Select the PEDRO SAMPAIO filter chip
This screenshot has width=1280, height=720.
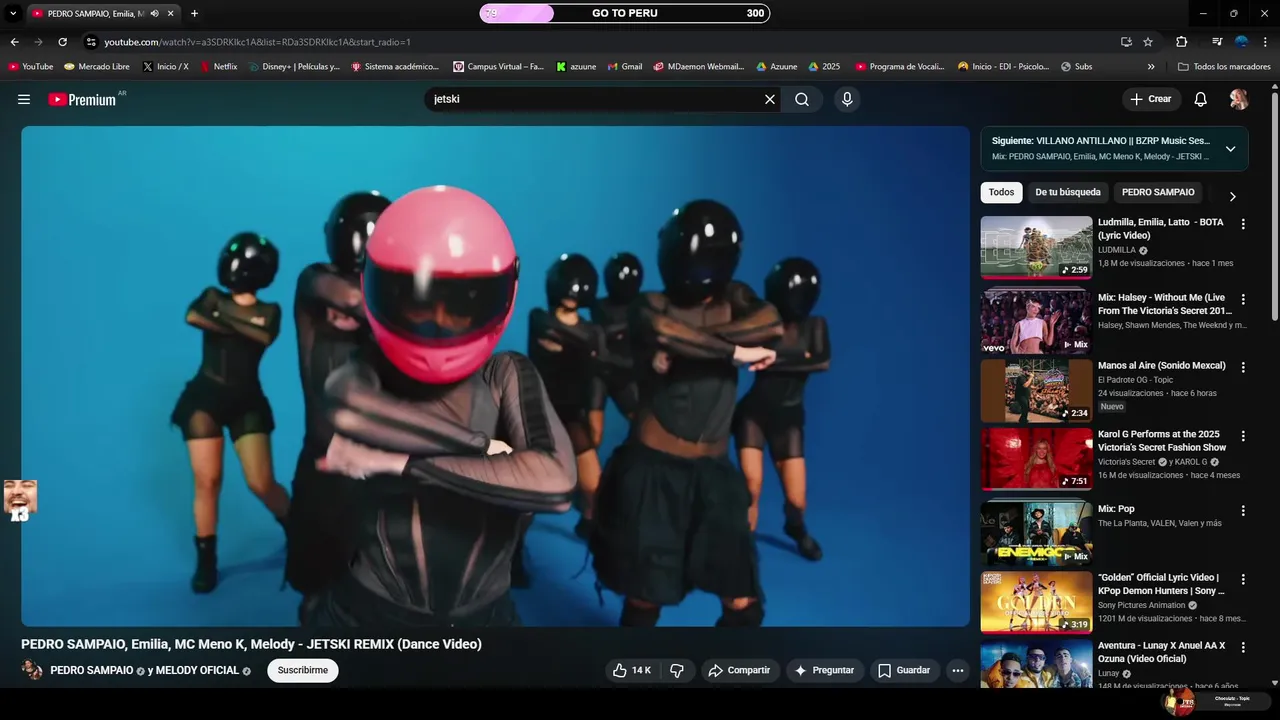[x=1158, y=192]
